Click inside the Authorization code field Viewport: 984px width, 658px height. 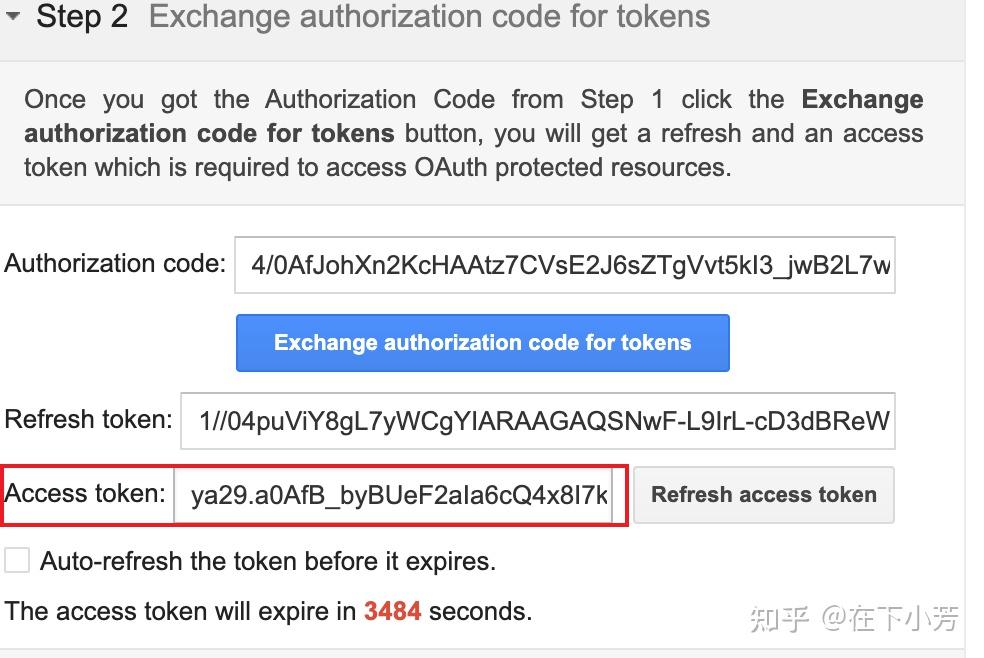564,265
